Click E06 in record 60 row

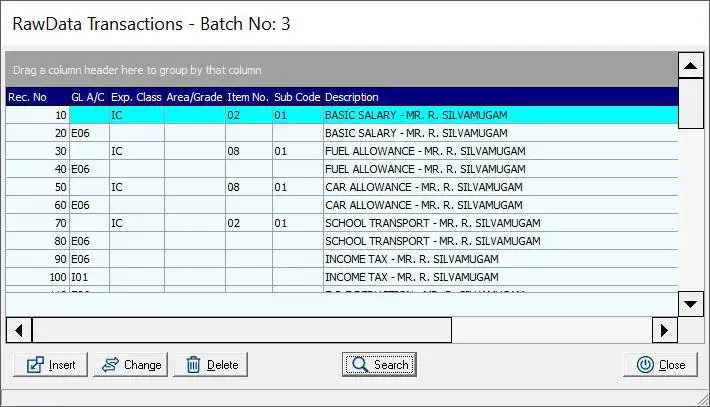click(x=89, y=205)
